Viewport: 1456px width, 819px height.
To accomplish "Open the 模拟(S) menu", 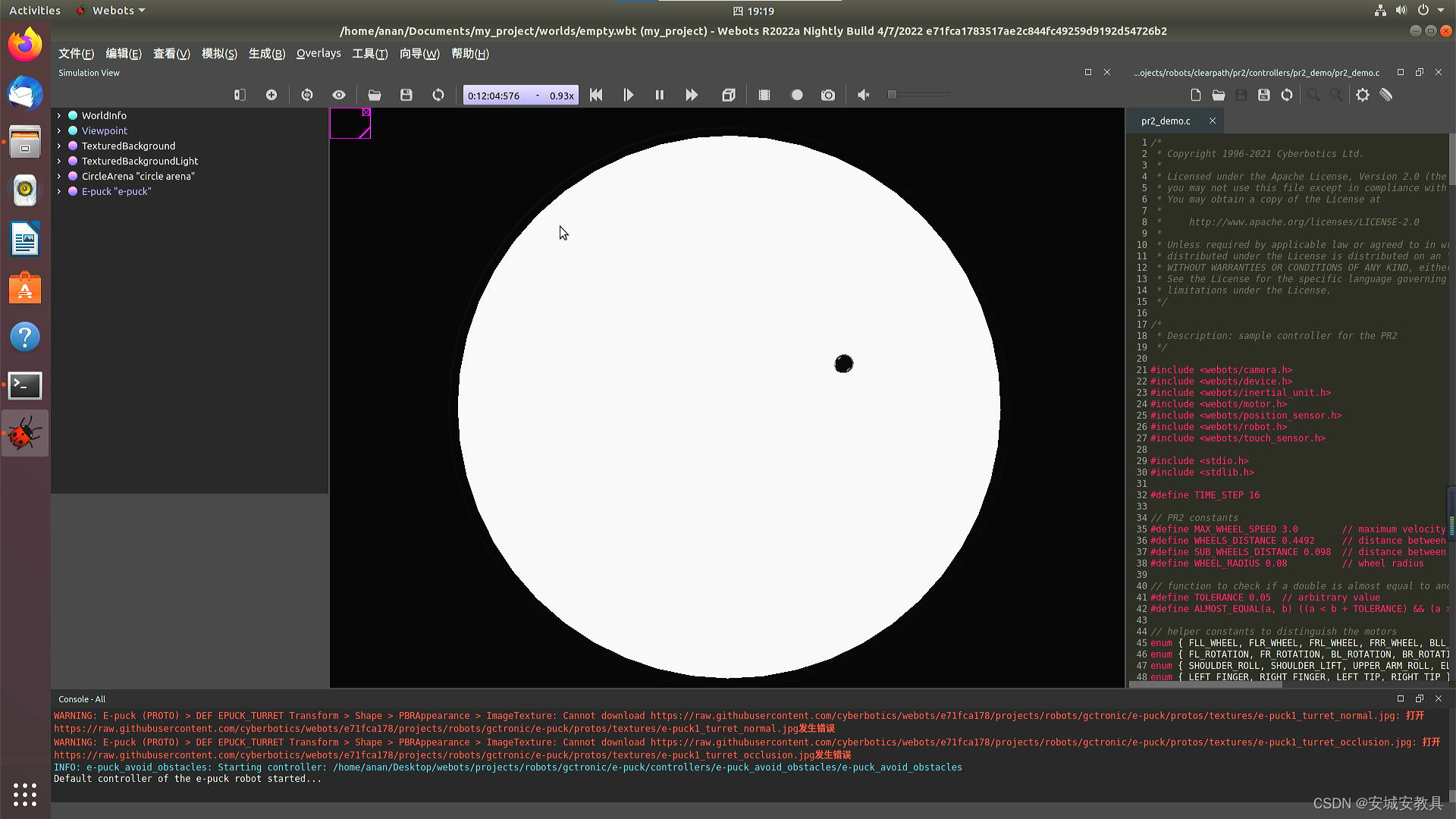I will (219, 54).
